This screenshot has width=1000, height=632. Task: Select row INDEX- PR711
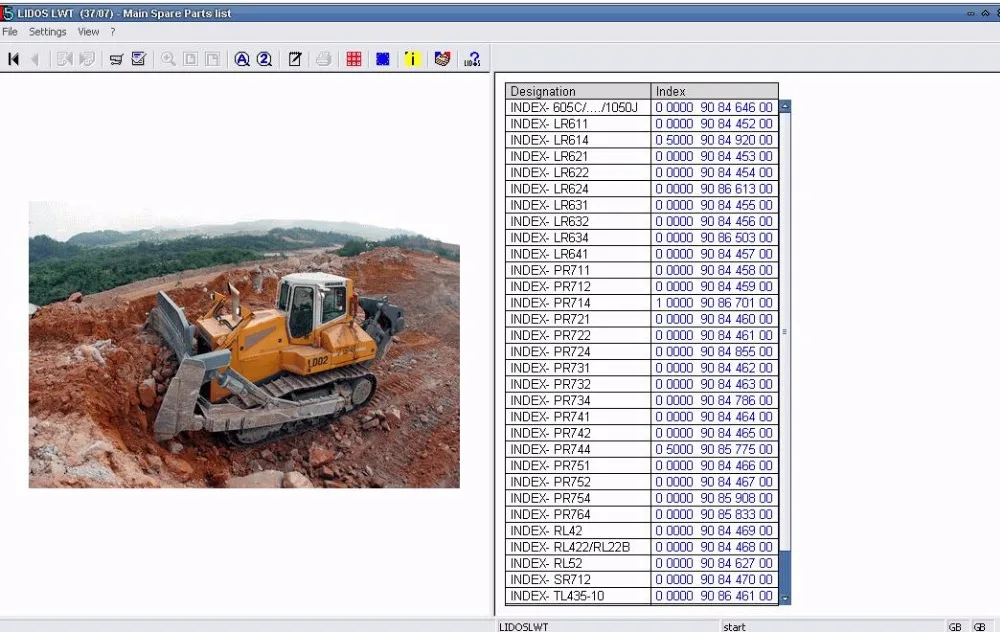(x=642, y=270)
